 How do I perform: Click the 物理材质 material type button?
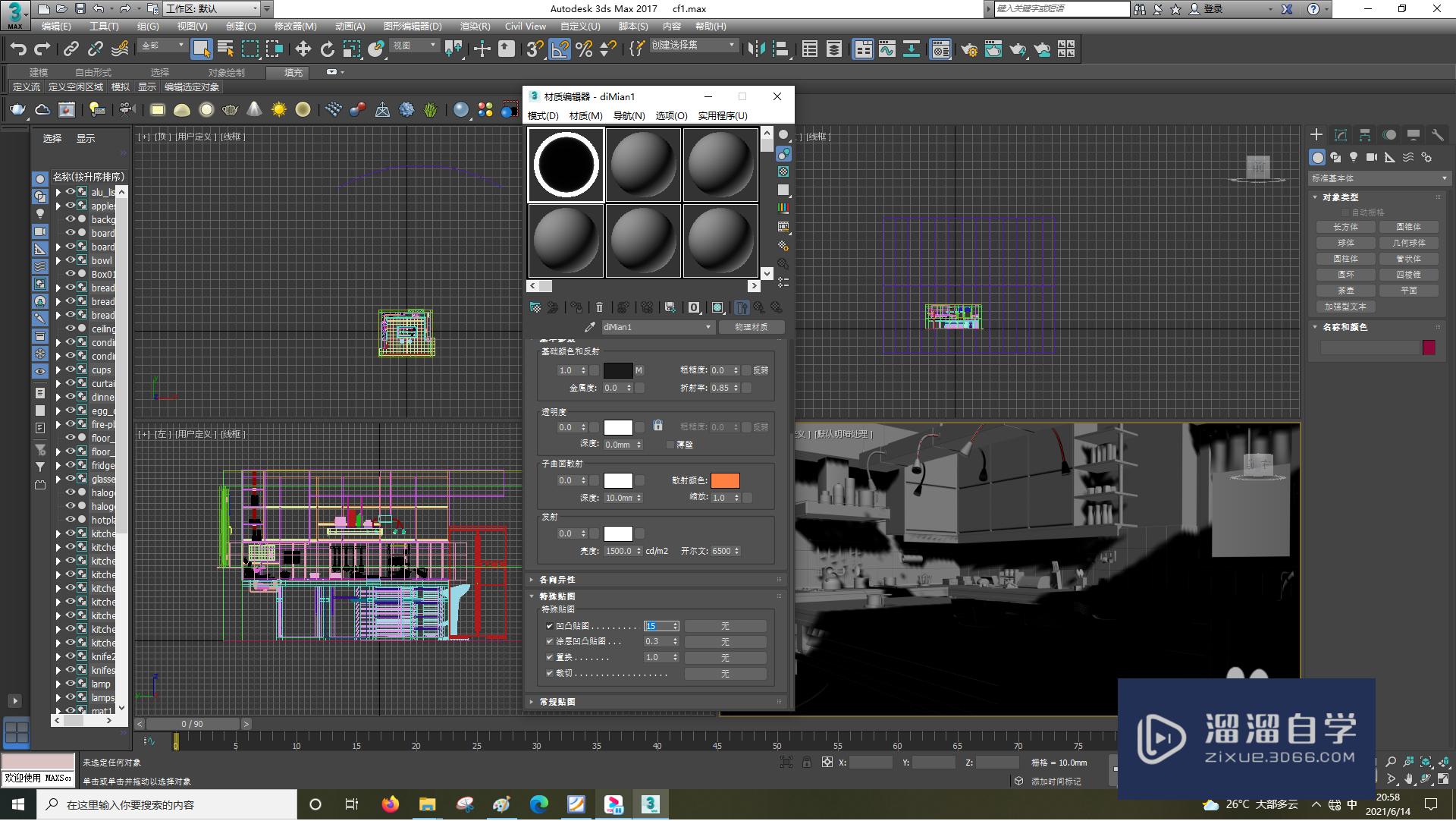pyautogui.click(x=751, y=327)
